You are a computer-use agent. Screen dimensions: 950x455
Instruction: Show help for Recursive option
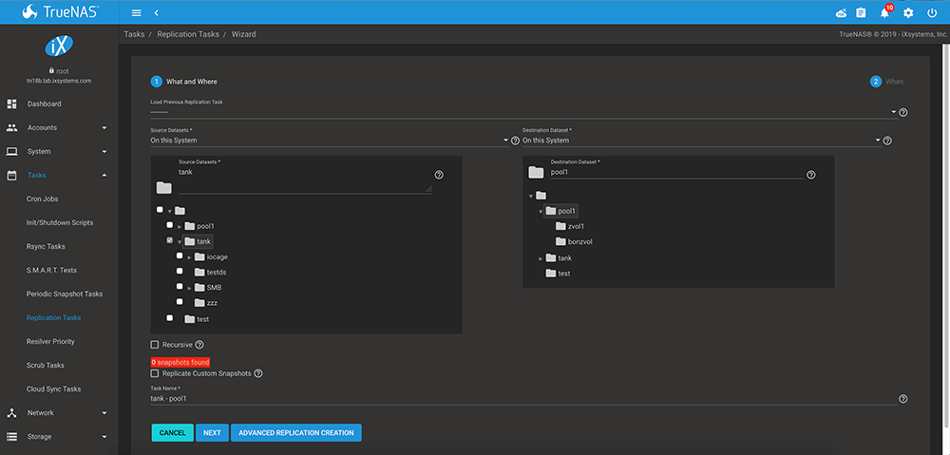click(199, 345)
